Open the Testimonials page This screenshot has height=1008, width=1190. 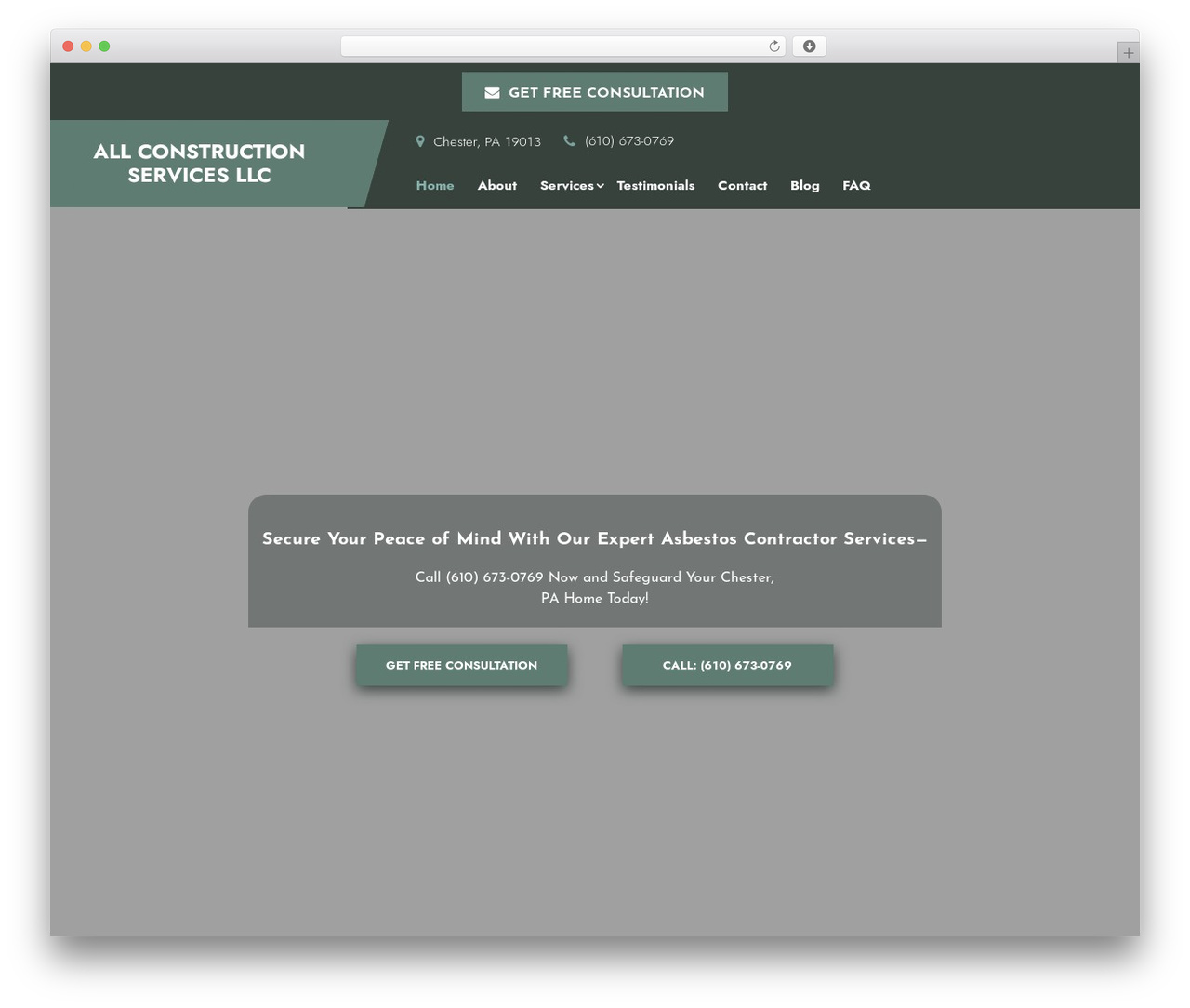655,185
